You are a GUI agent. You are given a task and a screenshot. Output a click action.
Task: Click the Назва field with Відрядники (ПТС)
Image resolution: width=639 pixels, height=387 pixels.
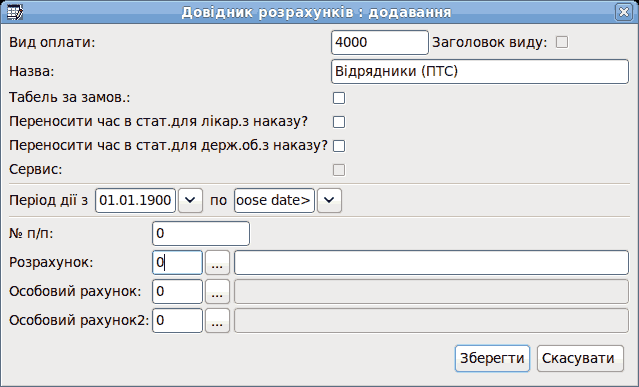pyautogui.click(x=480, y=72)
